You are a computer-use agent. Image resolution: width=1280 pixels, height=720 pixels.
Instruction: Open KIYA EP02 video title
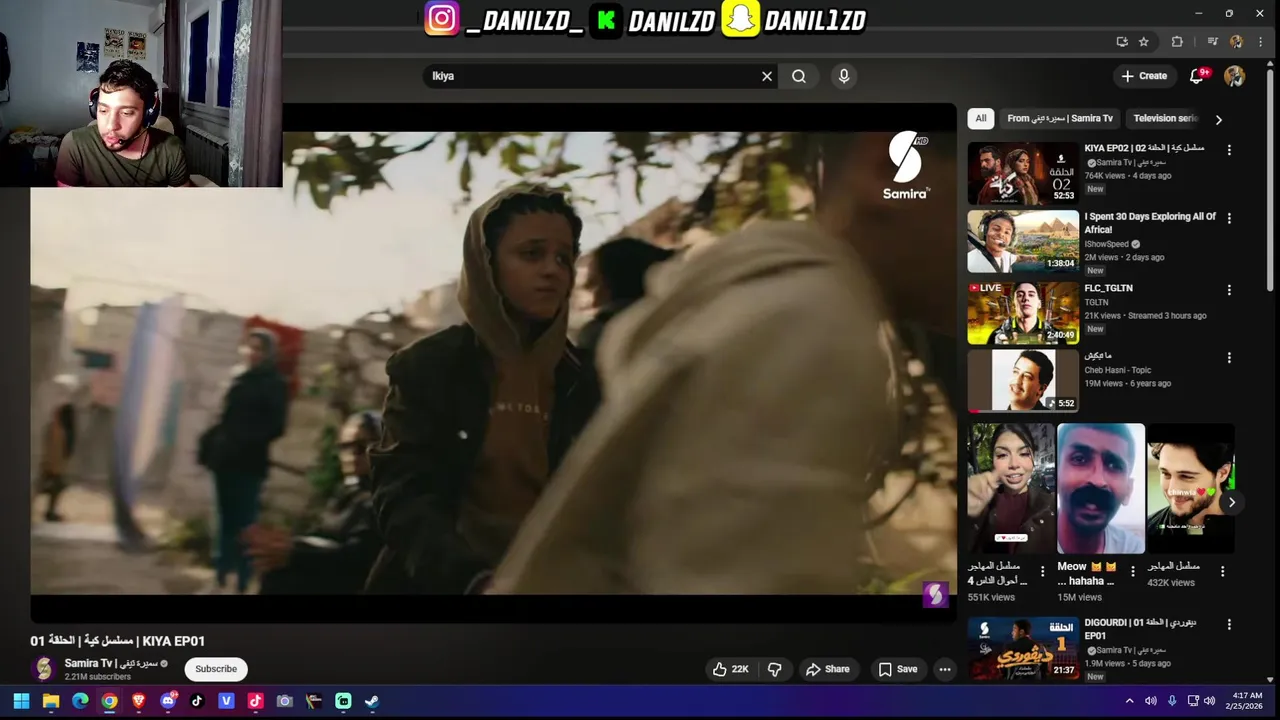1145,148
